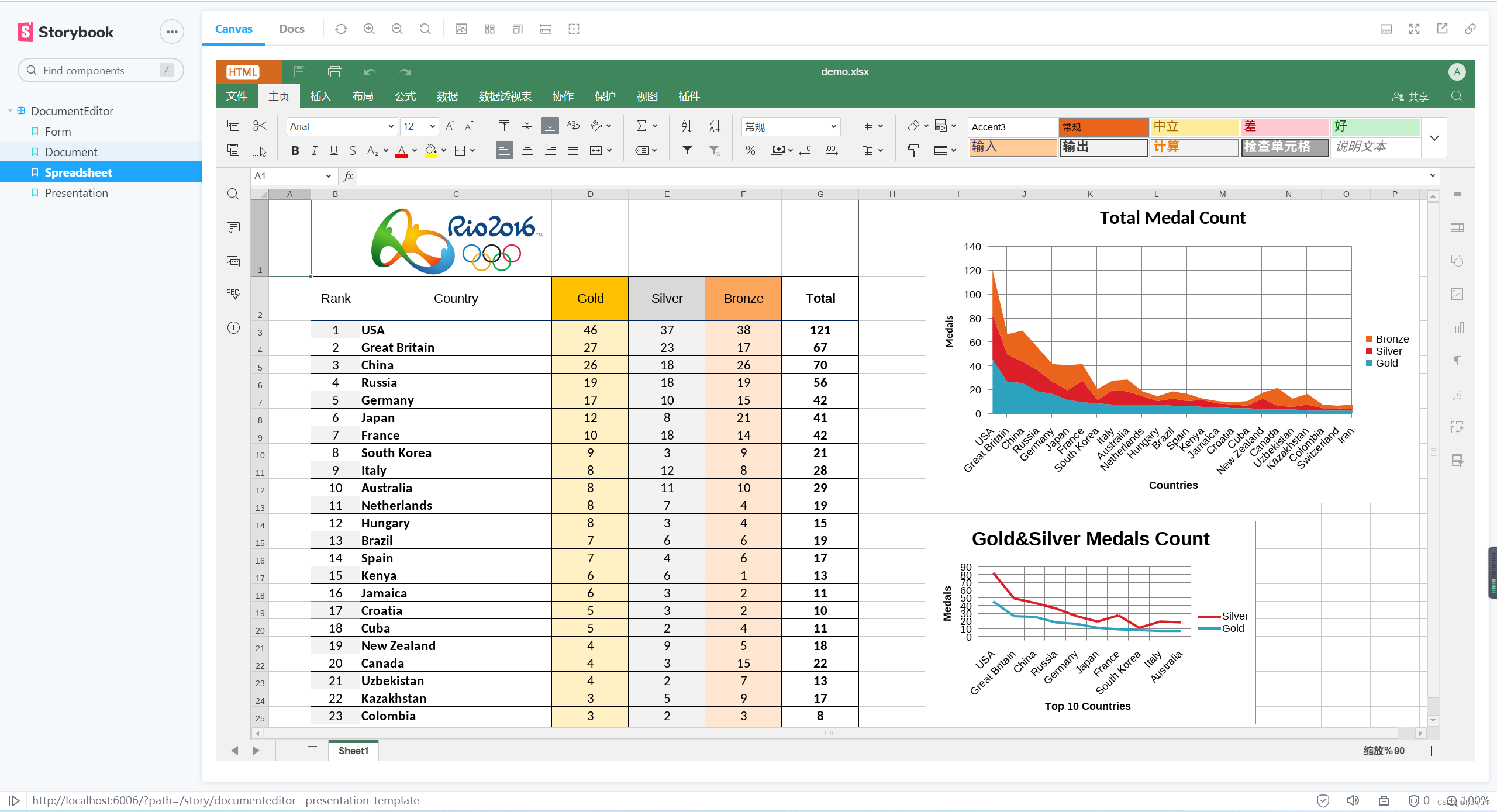Open the Arial font name dropdown

tap(391, 126)
